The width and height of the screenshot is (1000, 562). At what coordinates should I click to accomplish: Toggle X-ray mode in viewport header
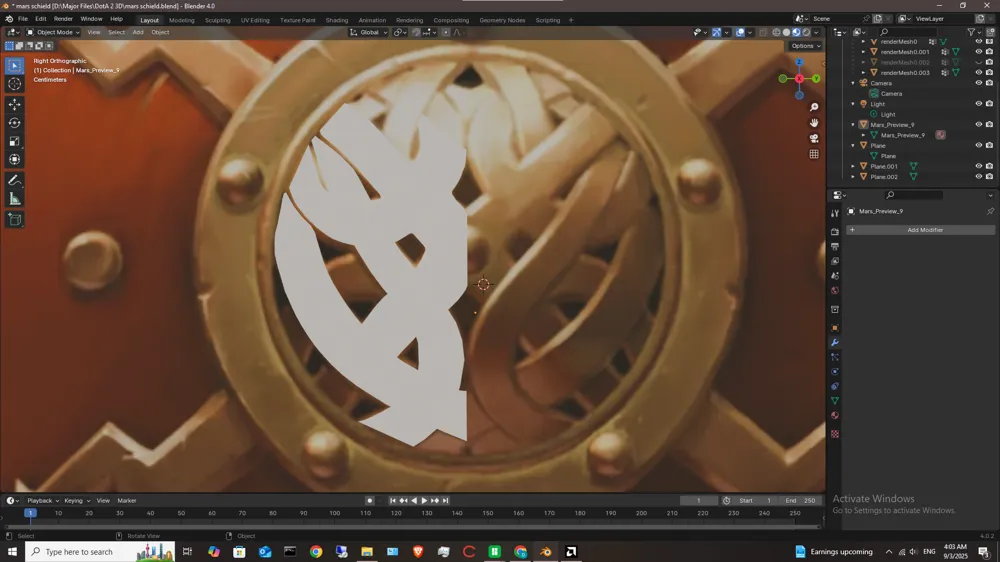[763, 32]
